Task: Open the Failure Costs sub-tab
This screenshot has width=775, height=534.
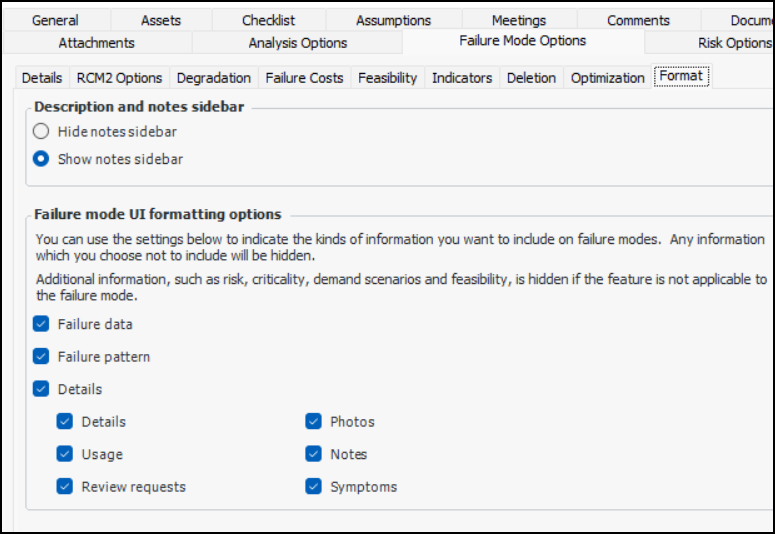Action: click(x=304, y=78)
